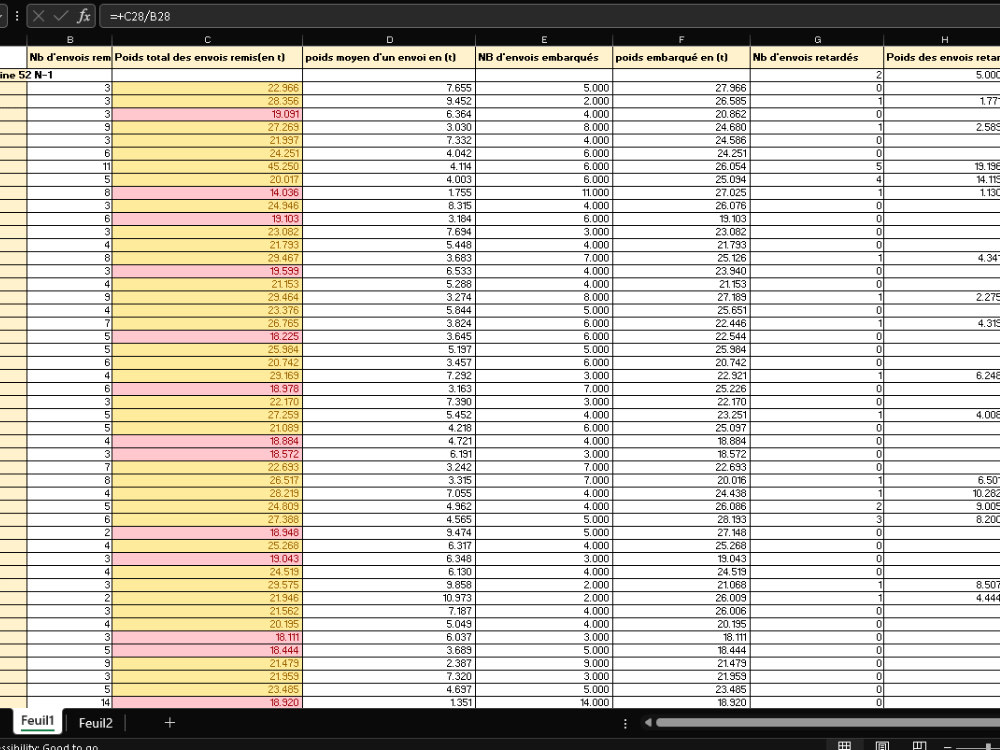Open the Feuil1 sheet tab
Viewport: 1000px width, 750px height.
(x=38, y=722)
